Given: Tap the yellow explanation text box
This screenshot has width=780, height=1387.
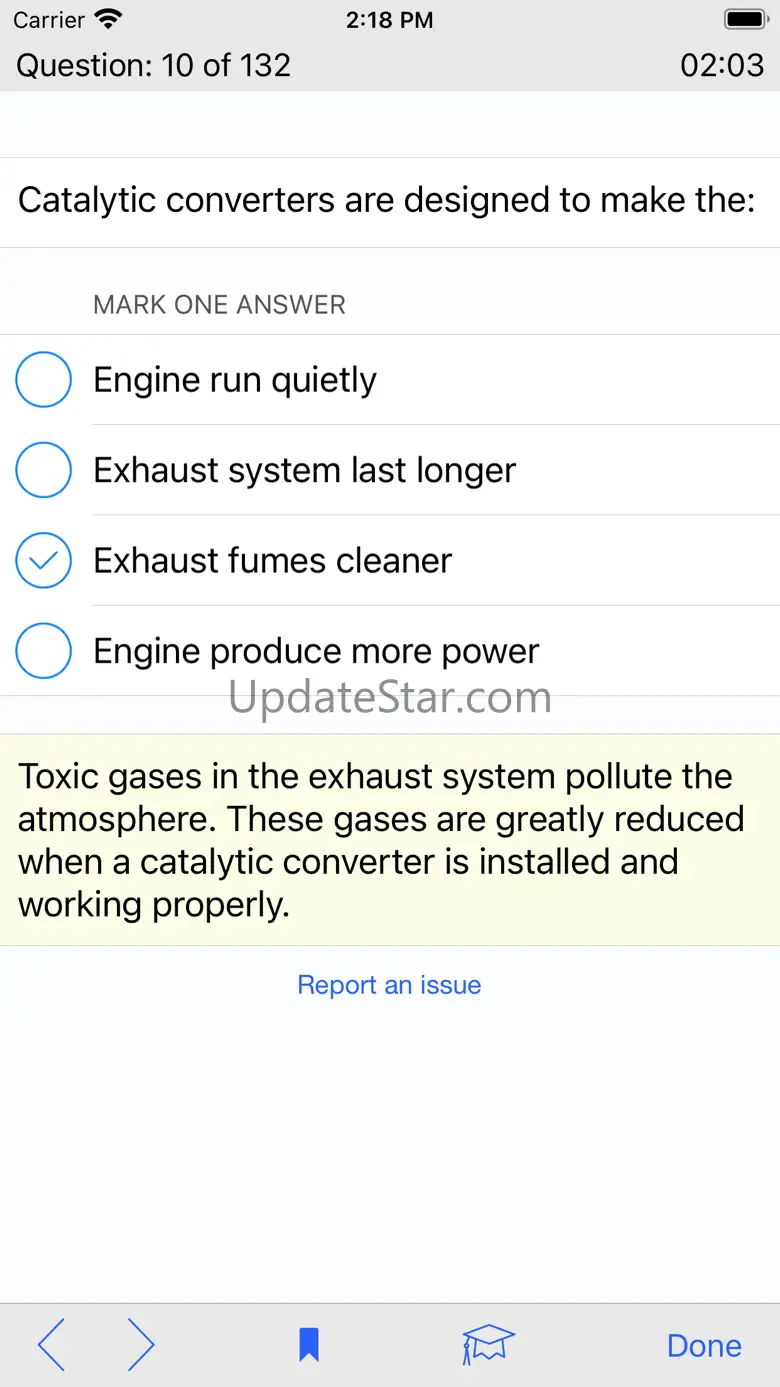Looking at the screenshot, I should [390, 840].
